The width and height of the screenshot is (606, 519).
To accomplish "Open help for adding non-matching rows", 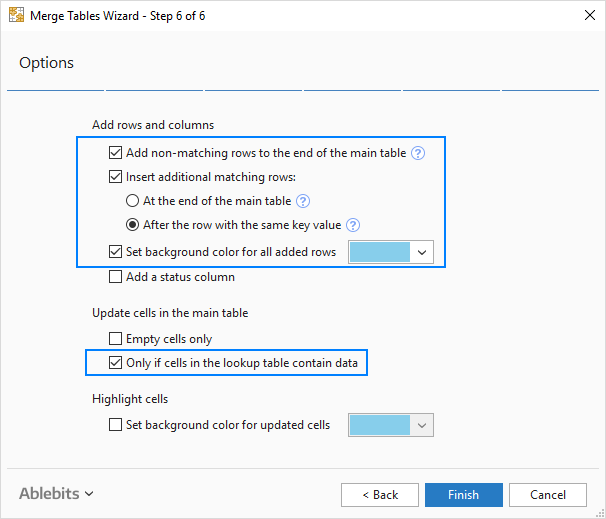I will [x=418, y=153].
